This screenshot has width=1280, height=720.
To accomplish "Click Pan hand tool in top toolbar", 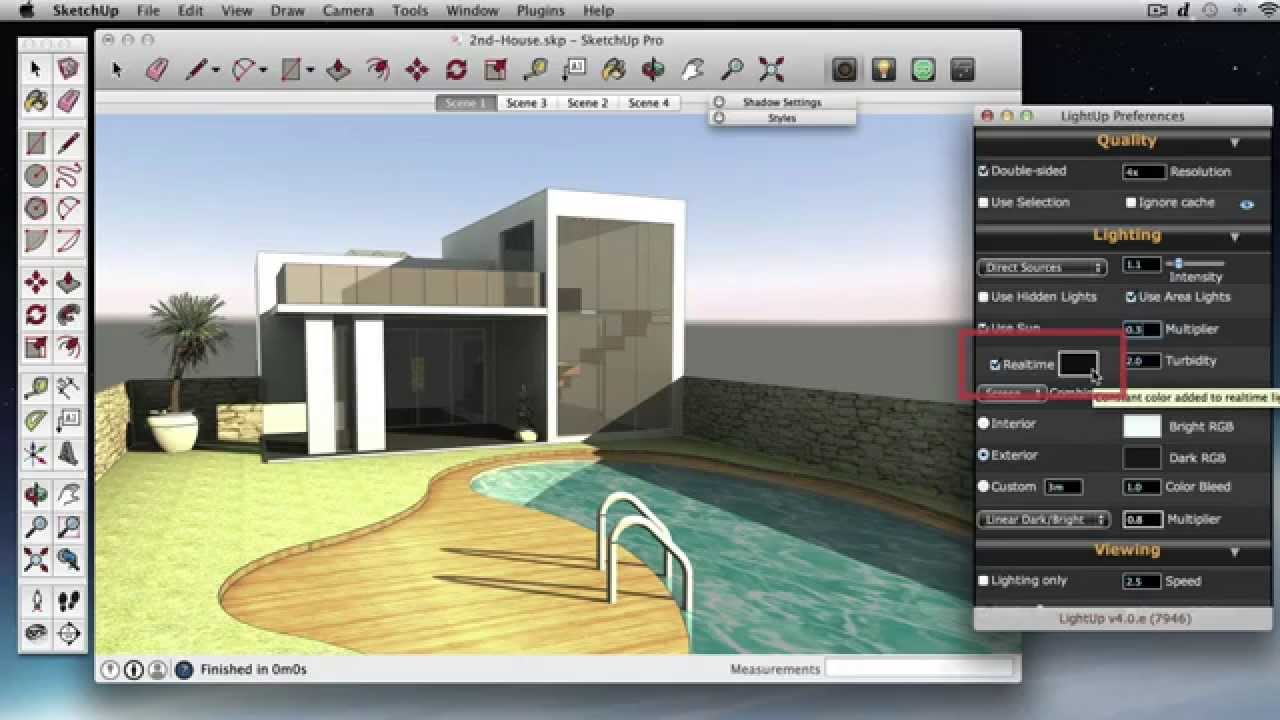I will [x=692, y=69].
